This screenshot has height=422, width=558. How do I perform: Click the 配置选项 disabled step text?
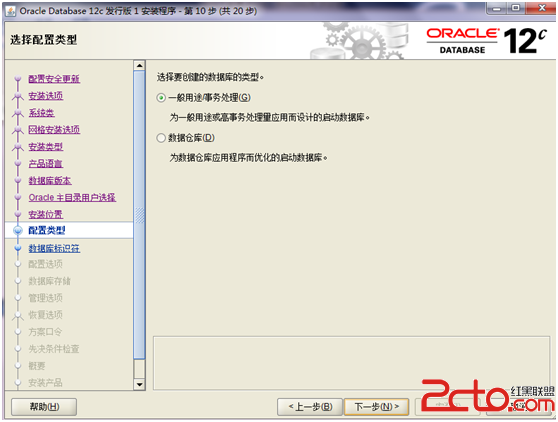46,264
